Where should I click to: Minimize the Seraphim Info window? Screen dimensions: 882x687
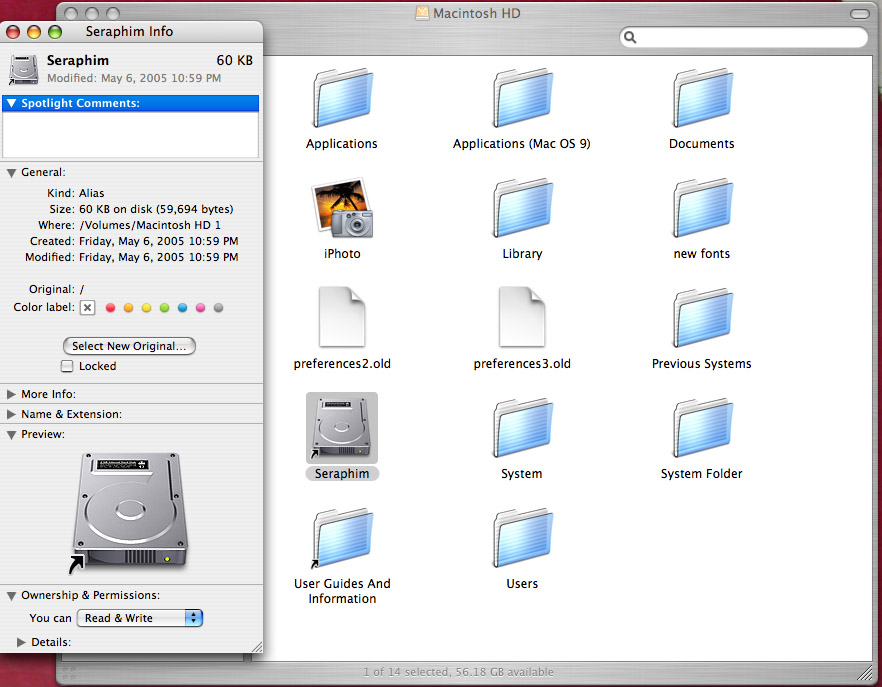(34, 32)
